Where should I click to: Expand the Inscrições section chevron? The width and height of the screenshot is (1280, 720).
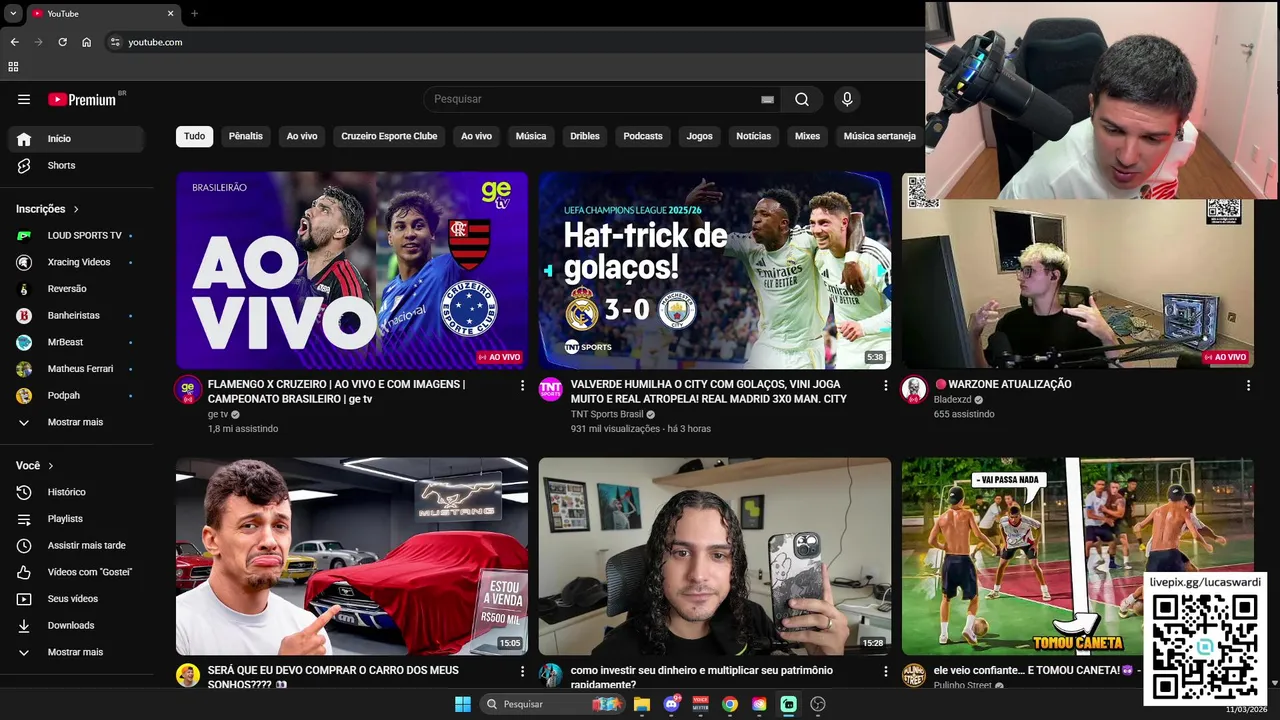click(76, 209)
